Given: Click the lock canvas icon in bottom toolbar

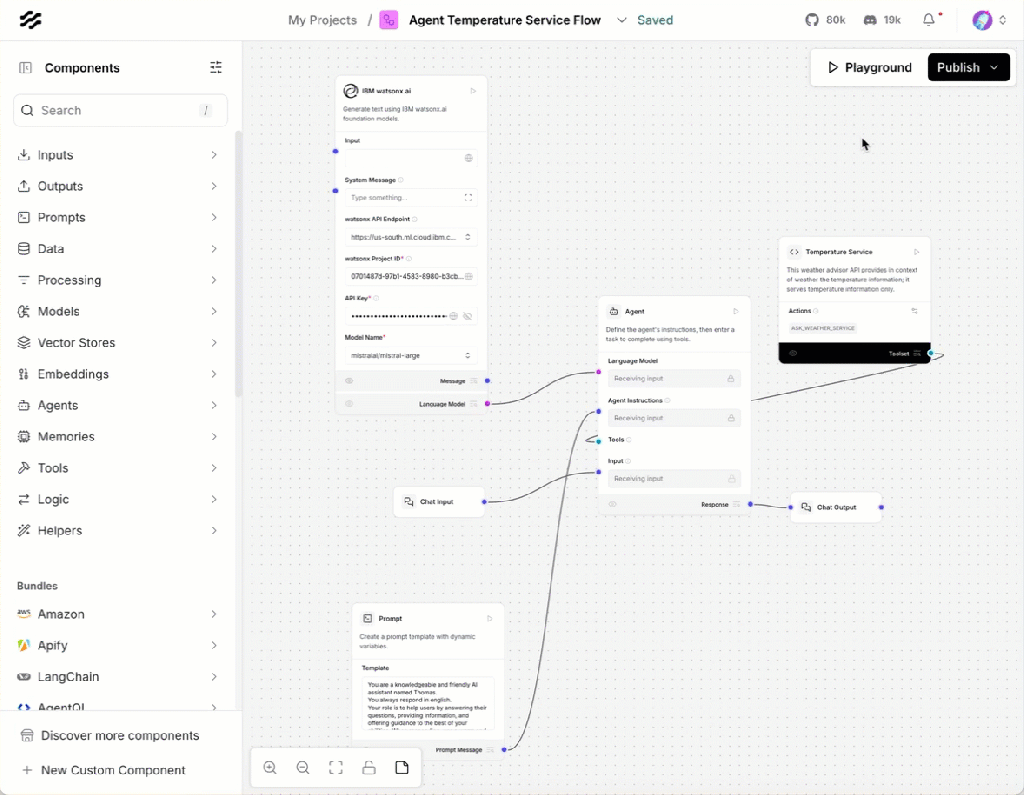Looking at the screenshot, I should (x=369, y=768).
